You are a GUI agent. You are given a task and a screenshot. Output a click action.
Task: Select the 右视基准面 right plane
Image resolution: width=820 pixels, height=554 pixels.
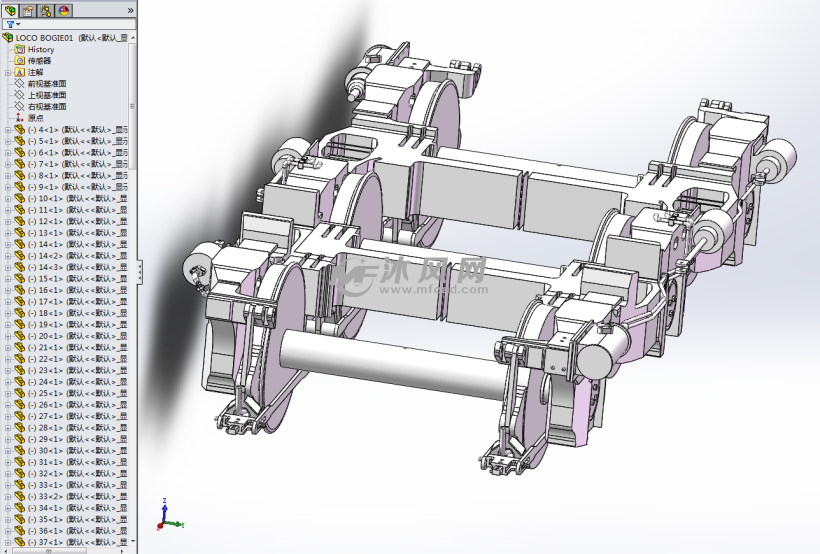click(47, 107)
